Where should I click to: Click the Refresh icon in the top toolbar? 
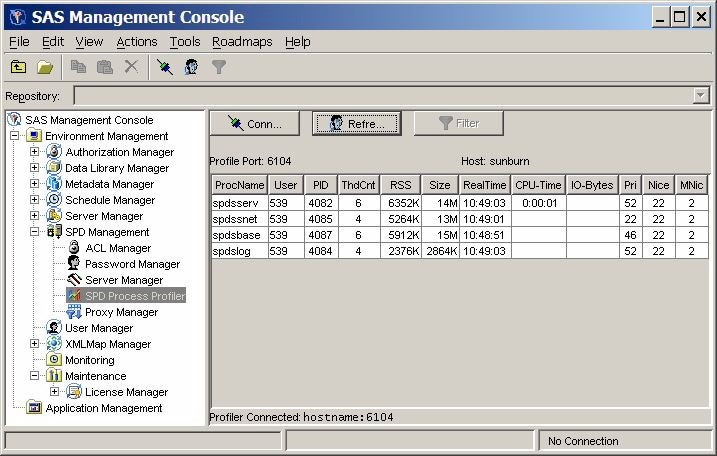[x=190, y=67]
